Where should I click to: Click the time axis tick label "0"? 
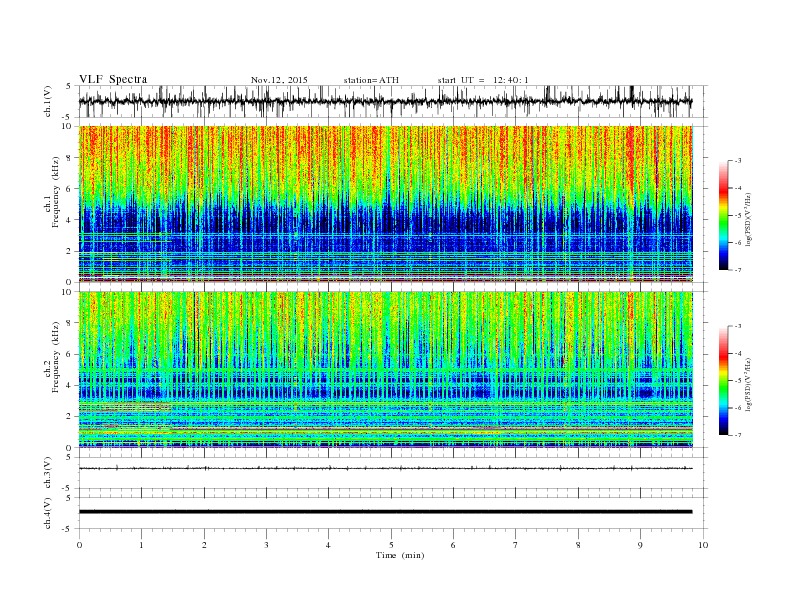click(79, 545)
